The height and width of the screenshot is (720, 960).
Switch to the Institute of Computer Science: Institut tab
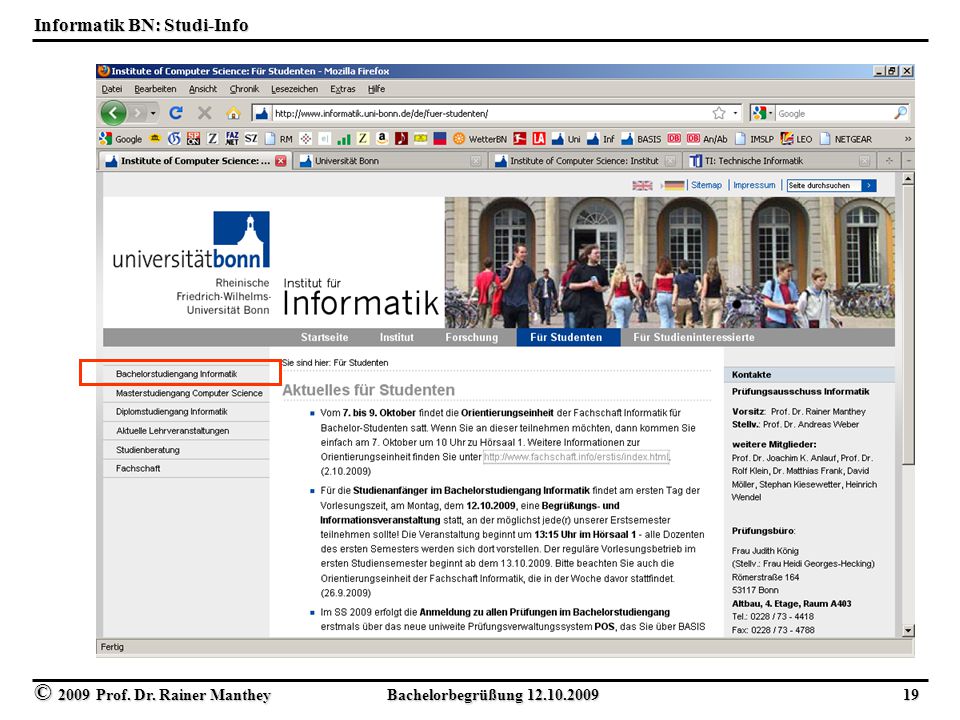pos(586,161)
